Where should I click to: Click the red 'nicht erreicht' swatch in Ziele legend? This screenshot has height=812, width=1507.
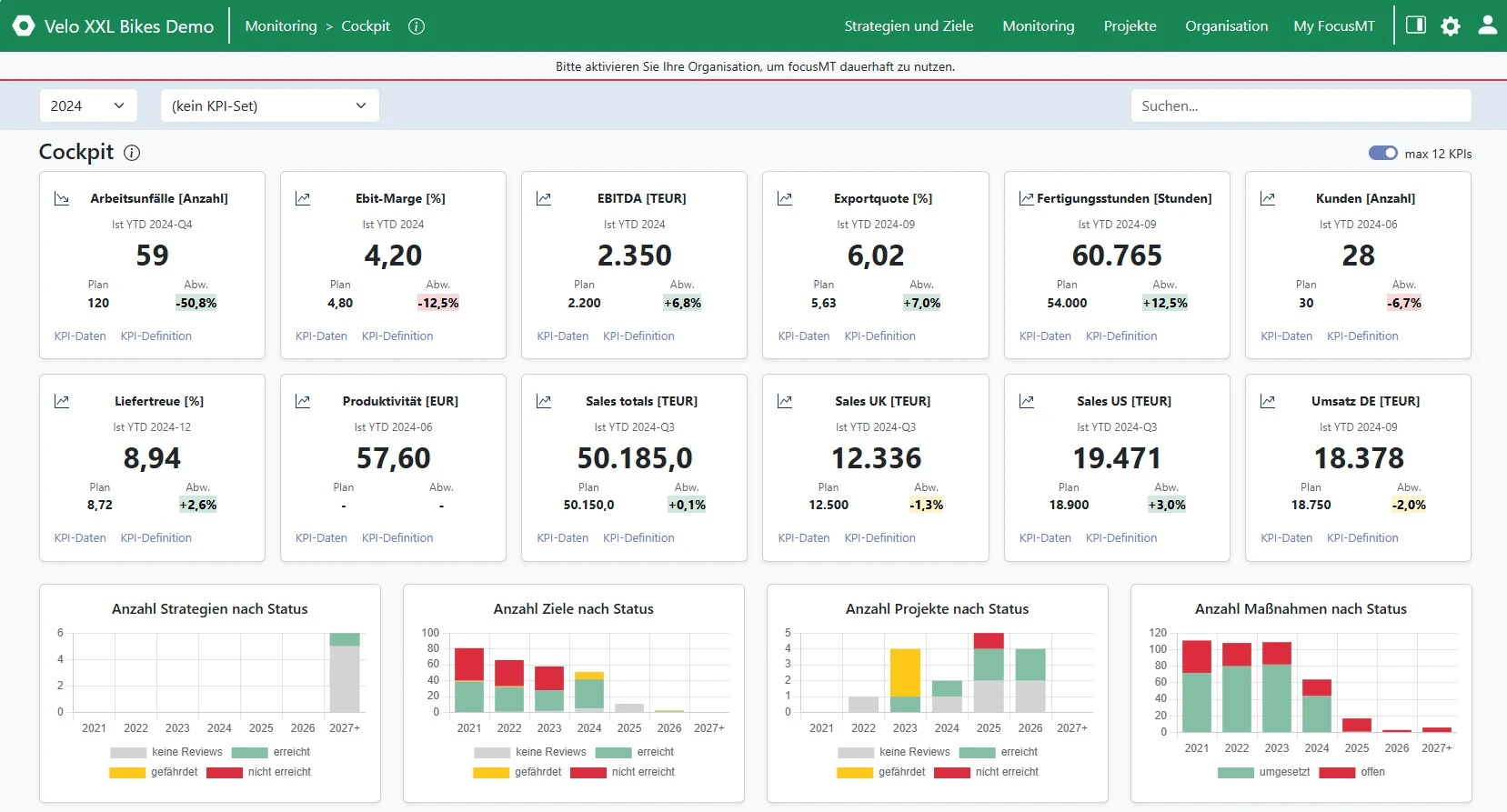tap(588, 772)
